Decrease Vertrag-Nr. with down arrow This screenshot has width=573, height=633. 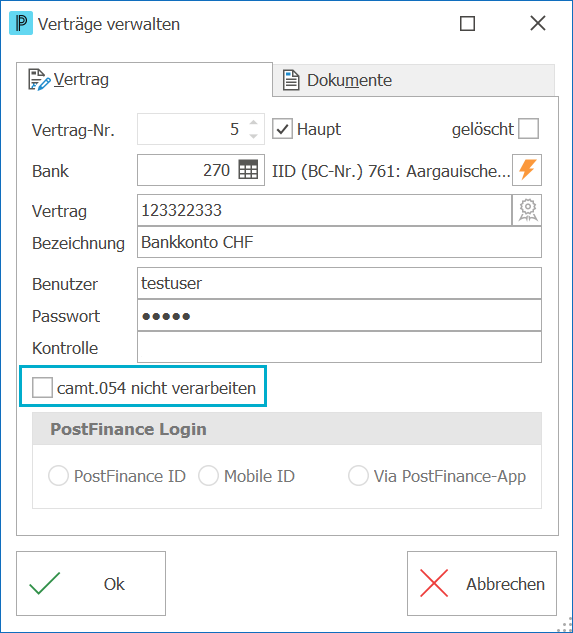coord(254,136)
